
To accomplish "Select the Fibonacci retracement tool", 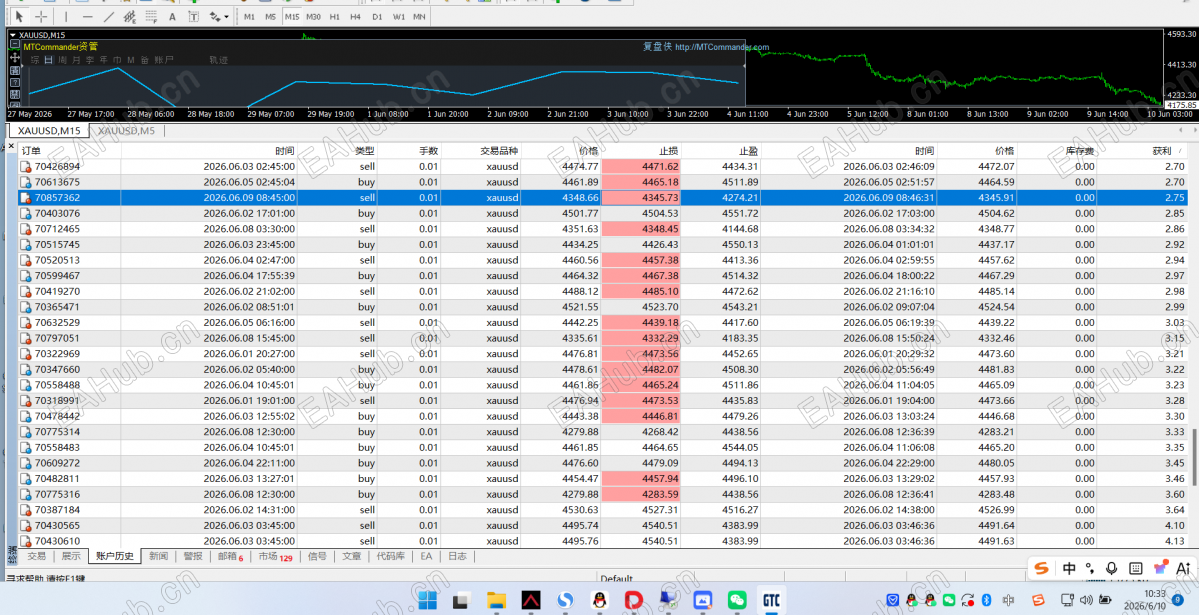I will [x=151, y=16].
